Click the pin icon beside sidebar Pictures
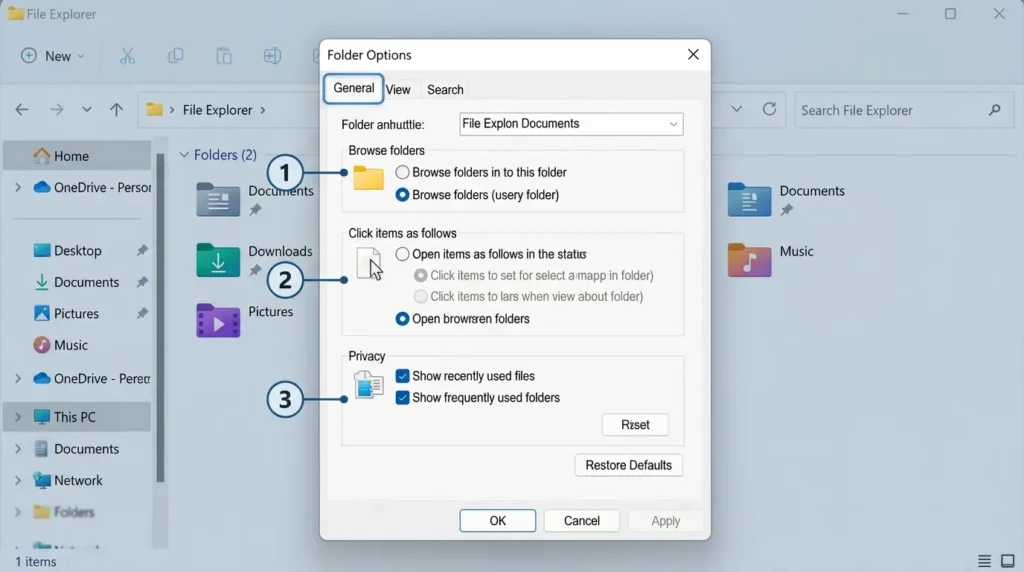 coord(142,313)
